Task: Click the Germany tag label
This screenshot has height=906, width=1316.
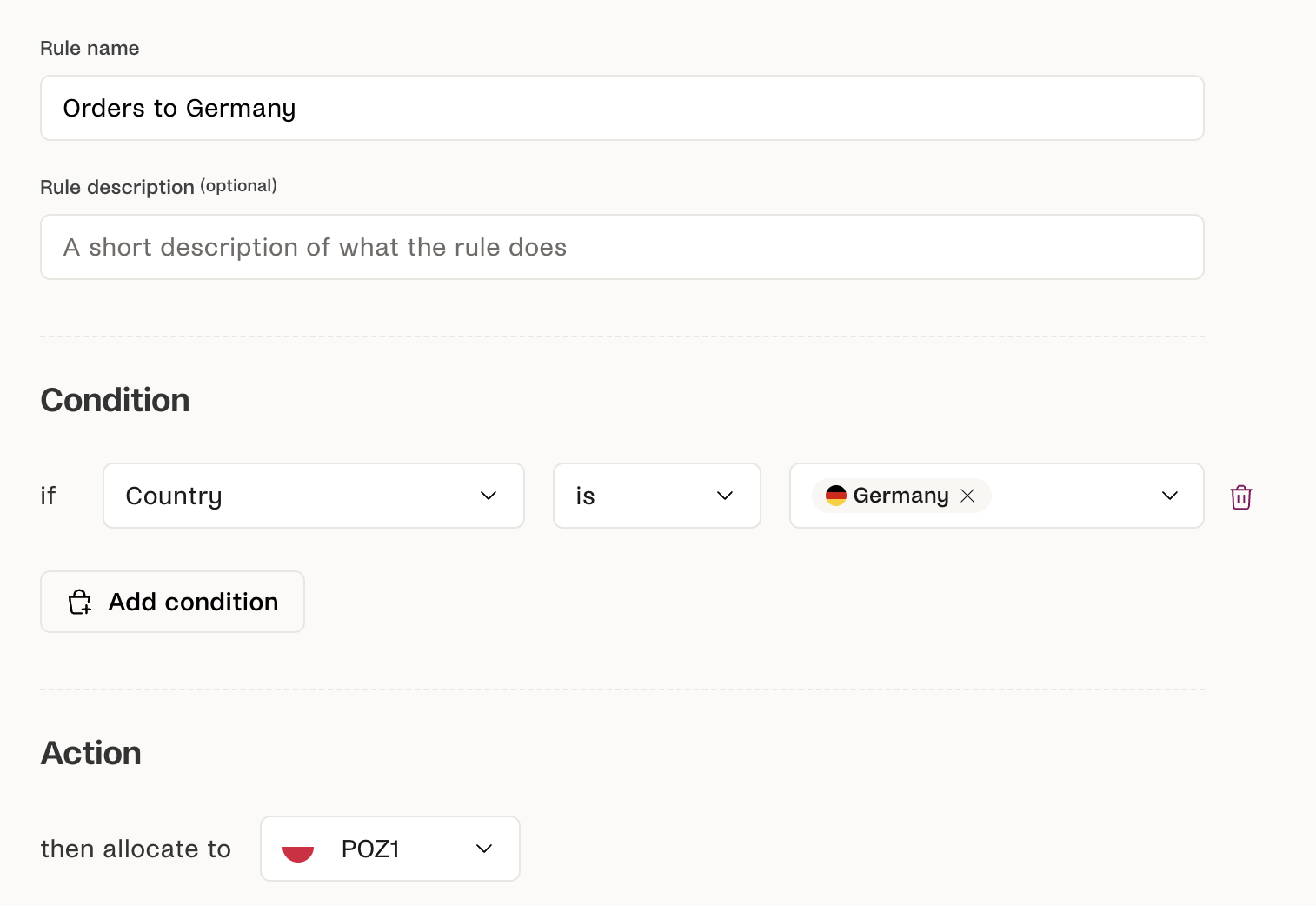Action: 901,496
